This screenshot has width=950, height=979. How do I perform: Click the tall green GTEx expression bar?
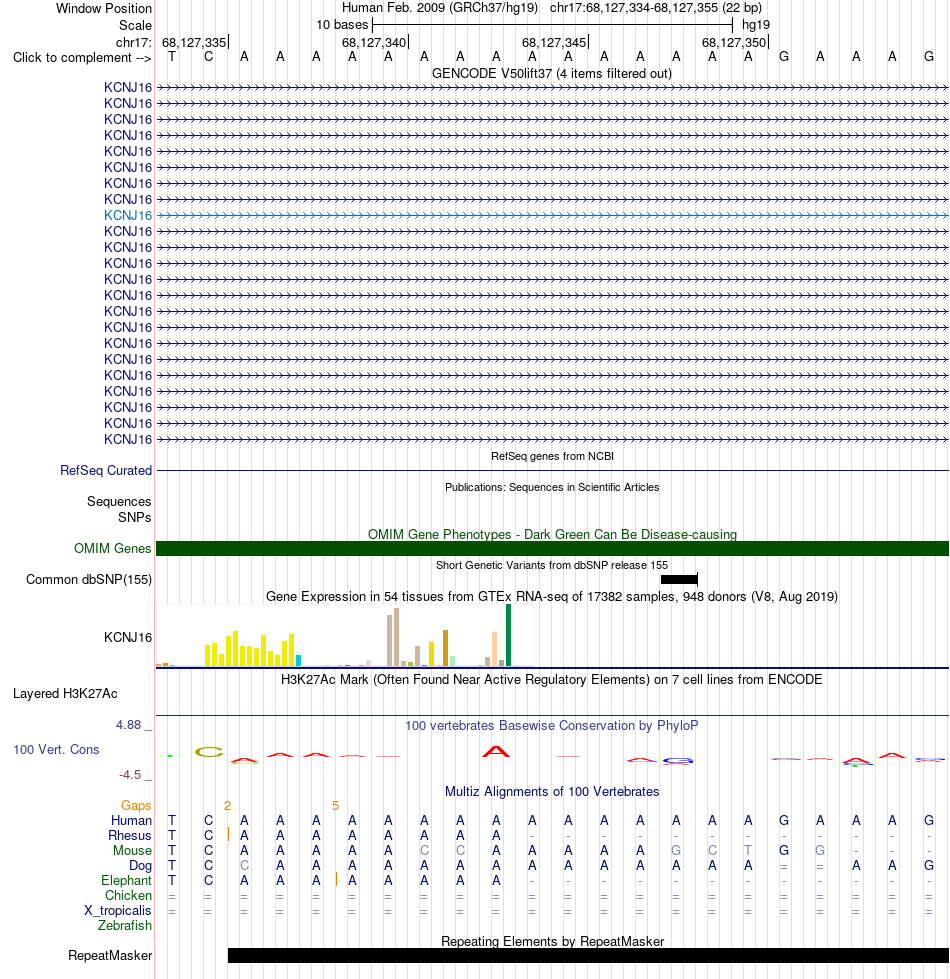tap(509, 635)
